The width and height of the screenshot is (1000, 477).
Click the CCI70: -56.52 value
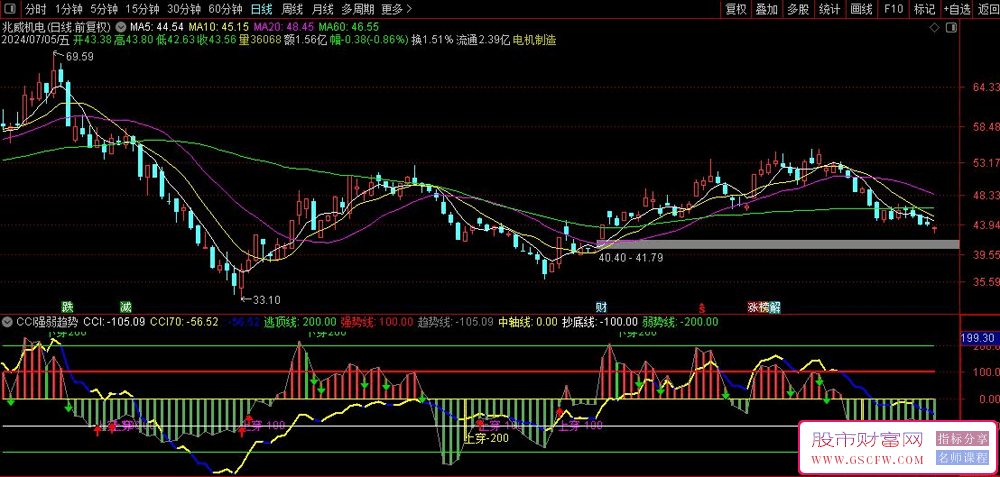(x=184, y=321)
